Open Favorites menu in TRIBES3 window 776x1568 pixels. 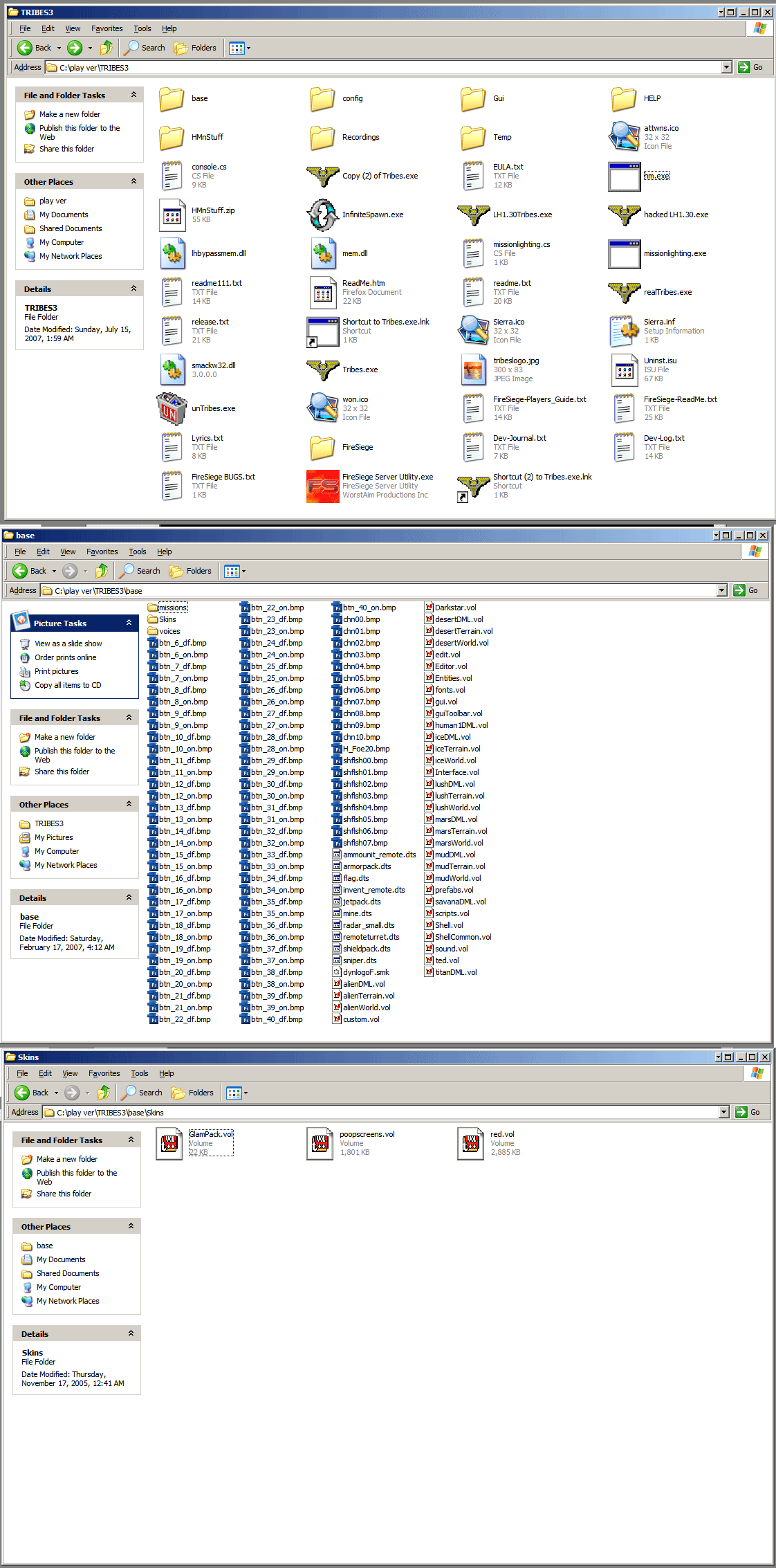(x=107, y=28)
